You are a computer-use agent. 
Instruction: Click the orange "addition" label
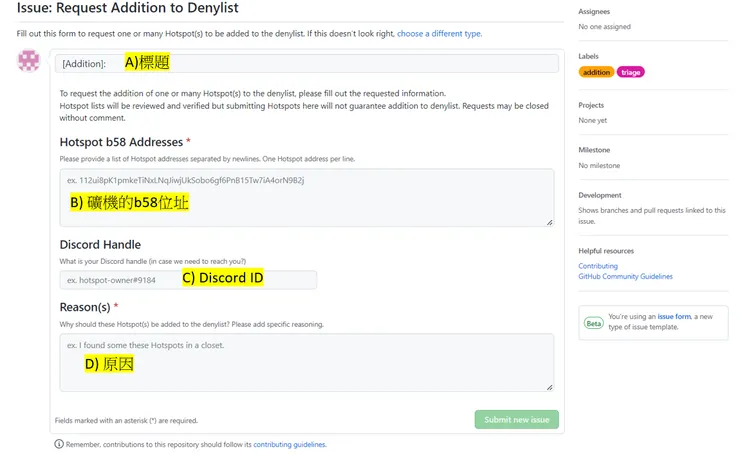596,72
